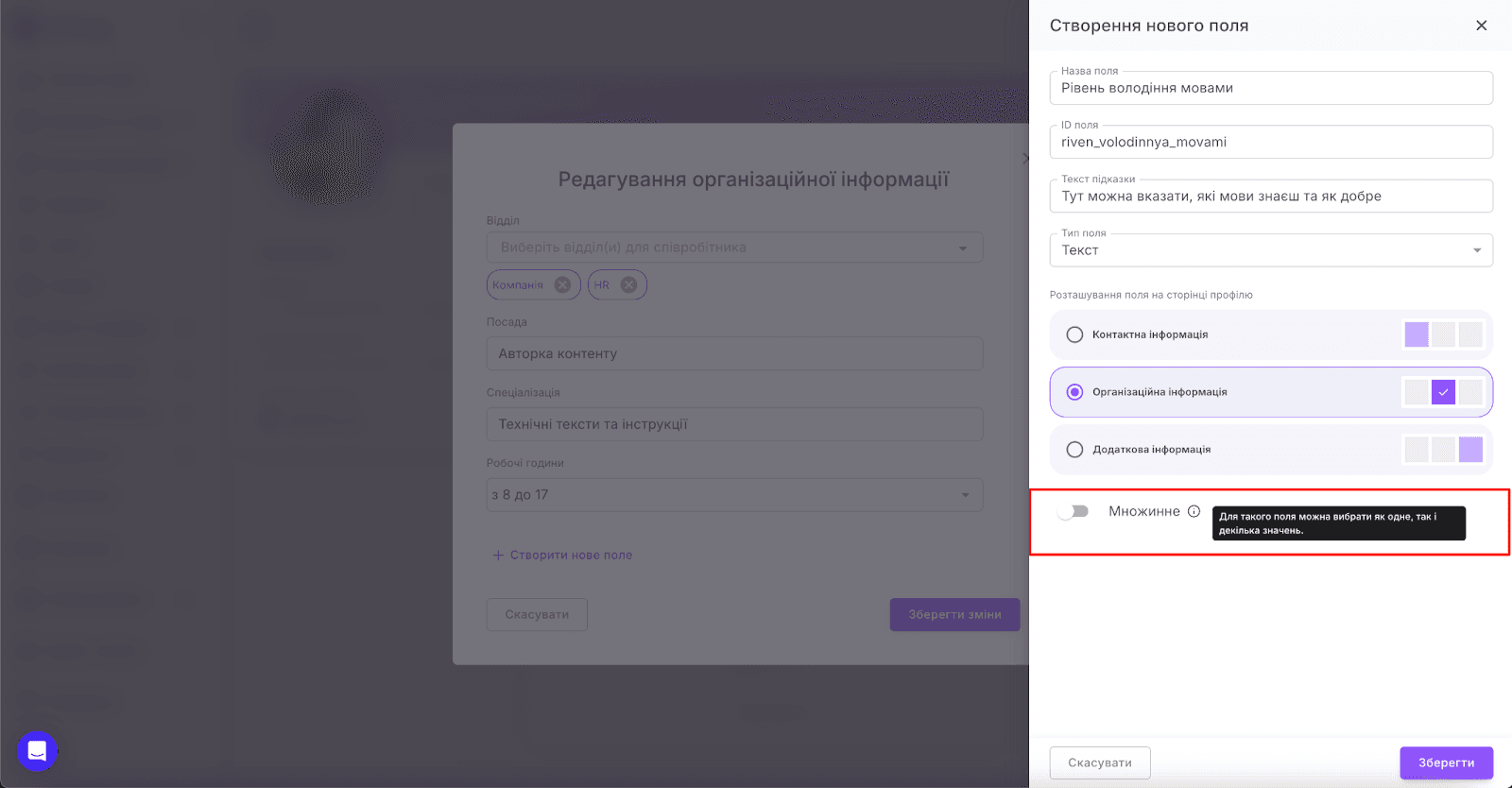The image size is (1512, 788).
Task: Open the Робочі години dropdown
Action: (x=734, y=495)
